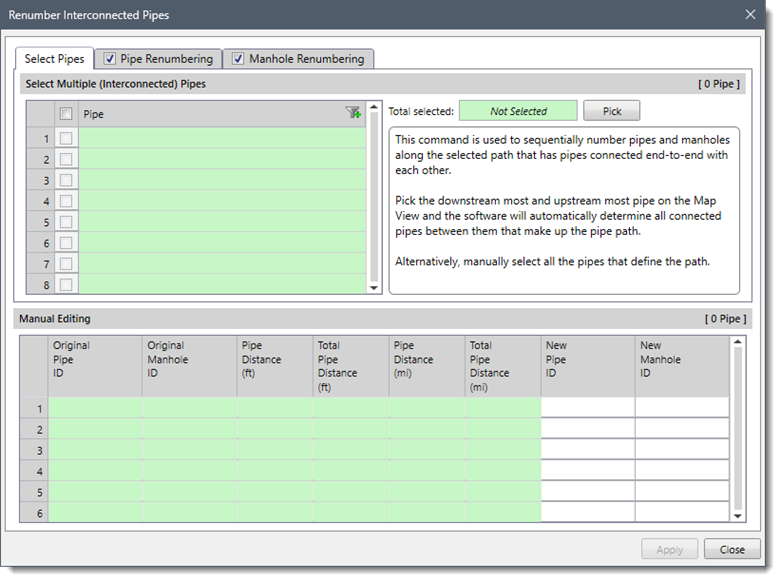Toggle the Manhole Renumbering tab checkbox
Image resolution: width=780 pixels, height=581 pixels.
click(x=238, y=59)
